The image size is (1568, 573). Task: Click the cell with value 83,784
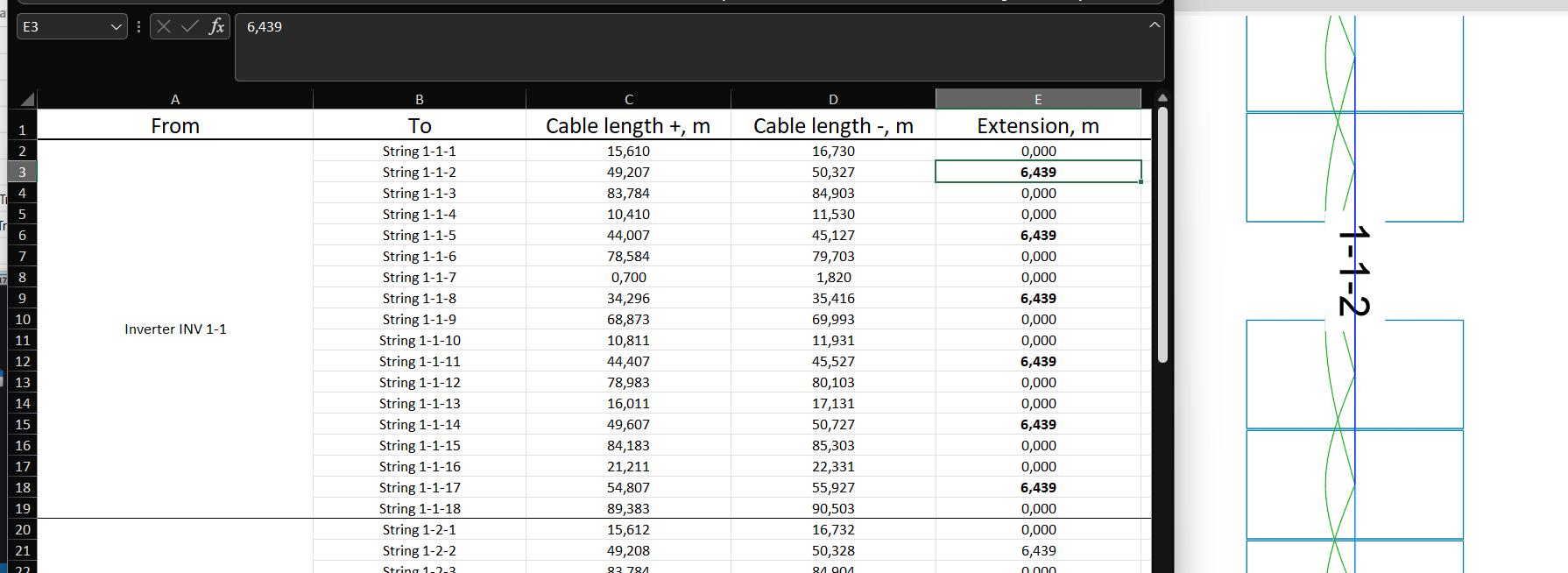point(628,193)
